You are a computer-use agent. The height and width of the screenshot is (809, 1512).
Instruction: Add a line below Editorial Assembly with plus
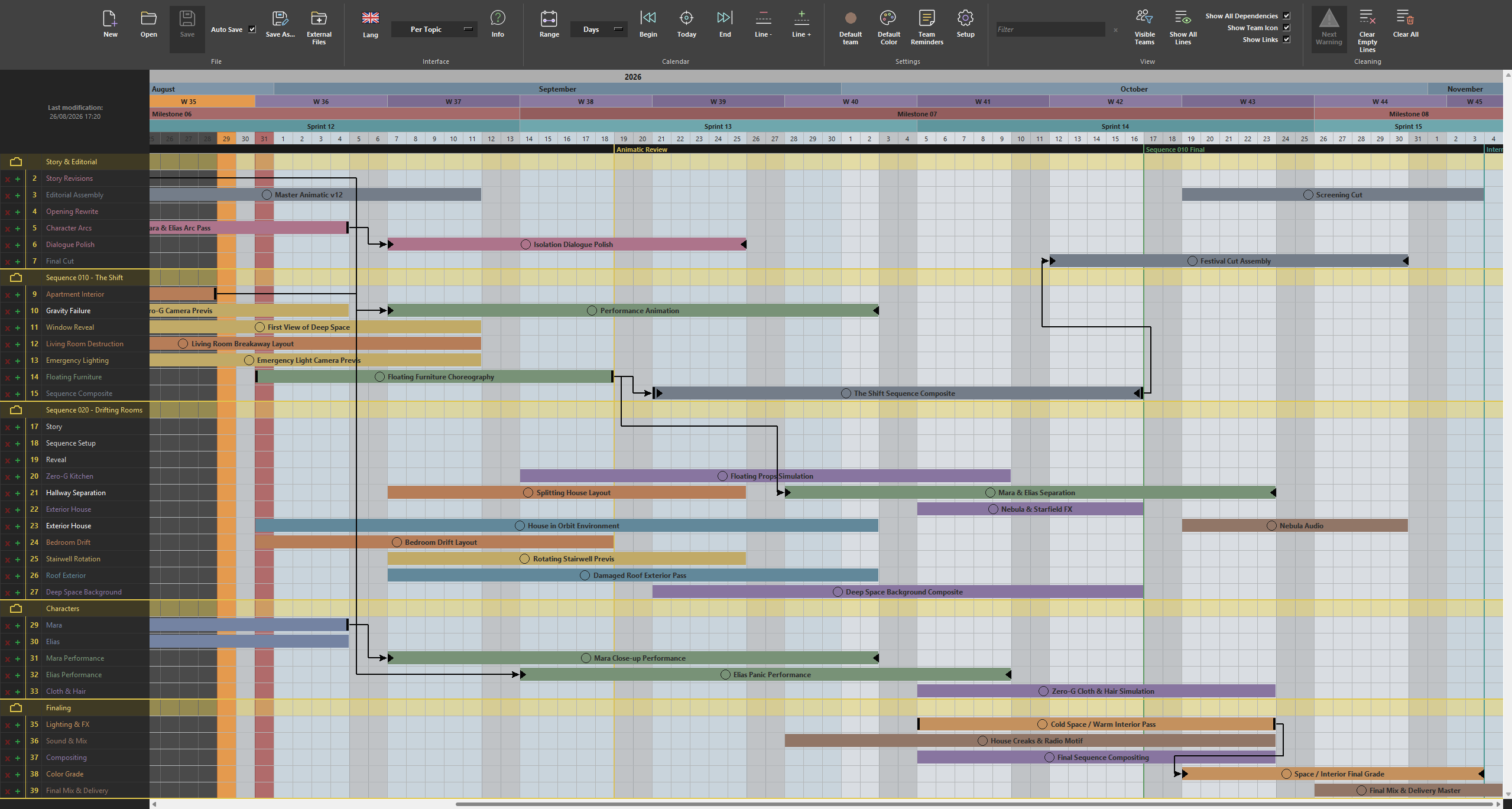(x=18, y=195)
